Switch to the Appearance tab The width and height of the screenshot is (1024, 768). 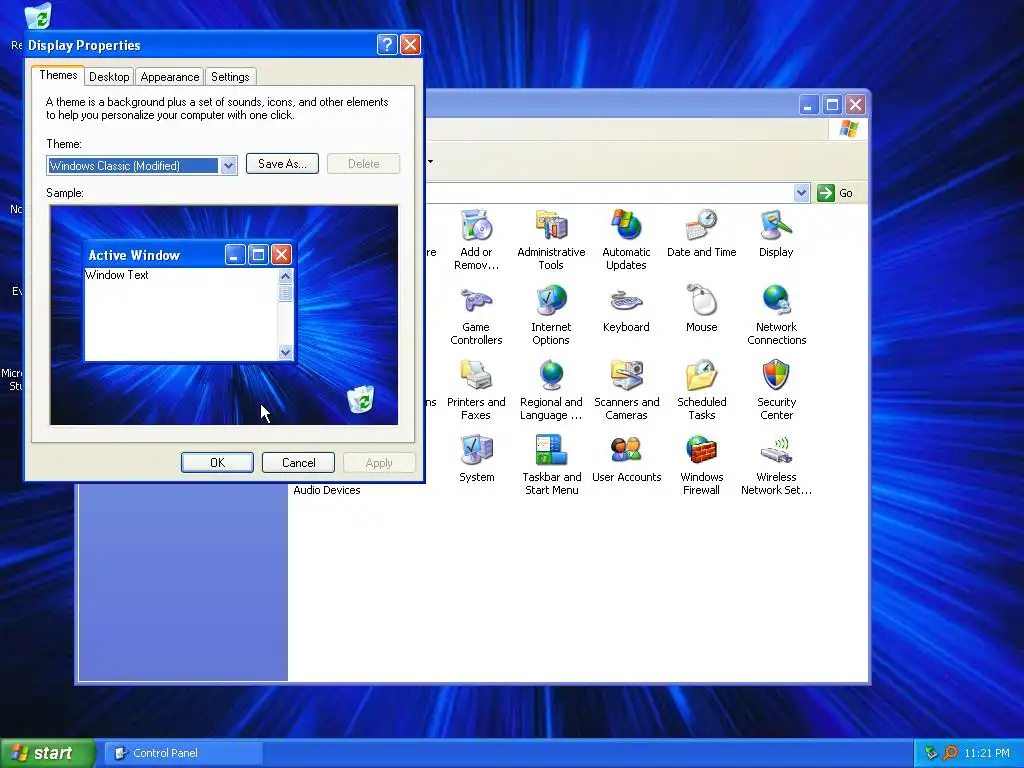[x=170, y=77]
